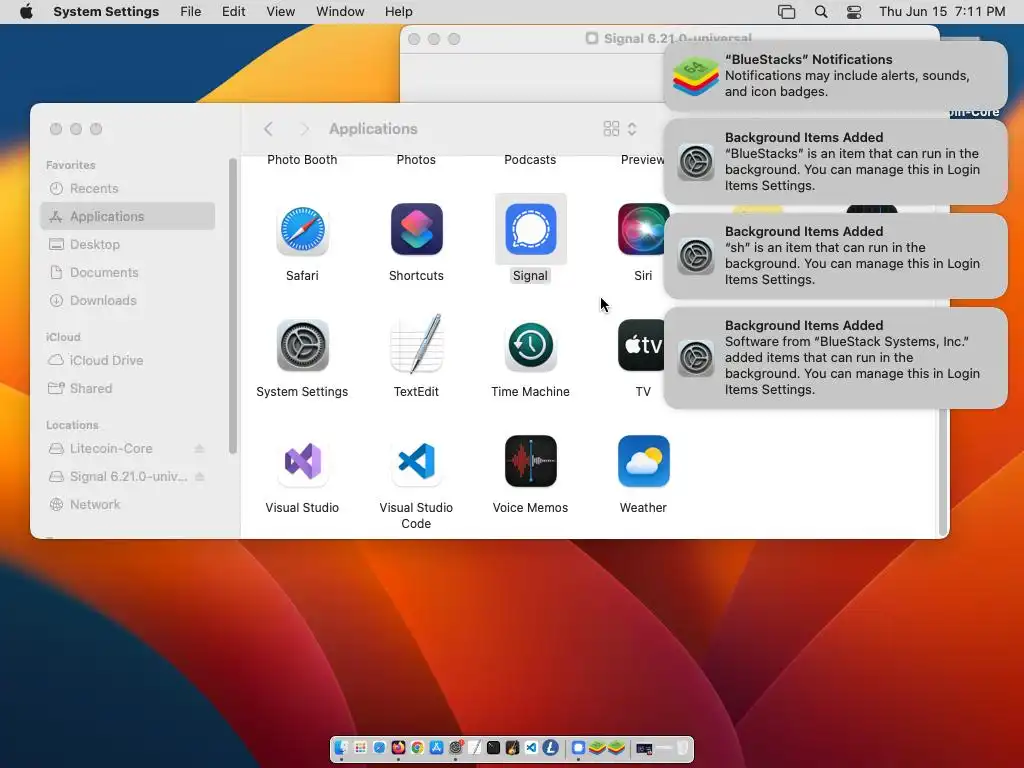Select Network in Finder sidebar
The width and height of the screenshot is (1024, 768).
tap(127, 505)
